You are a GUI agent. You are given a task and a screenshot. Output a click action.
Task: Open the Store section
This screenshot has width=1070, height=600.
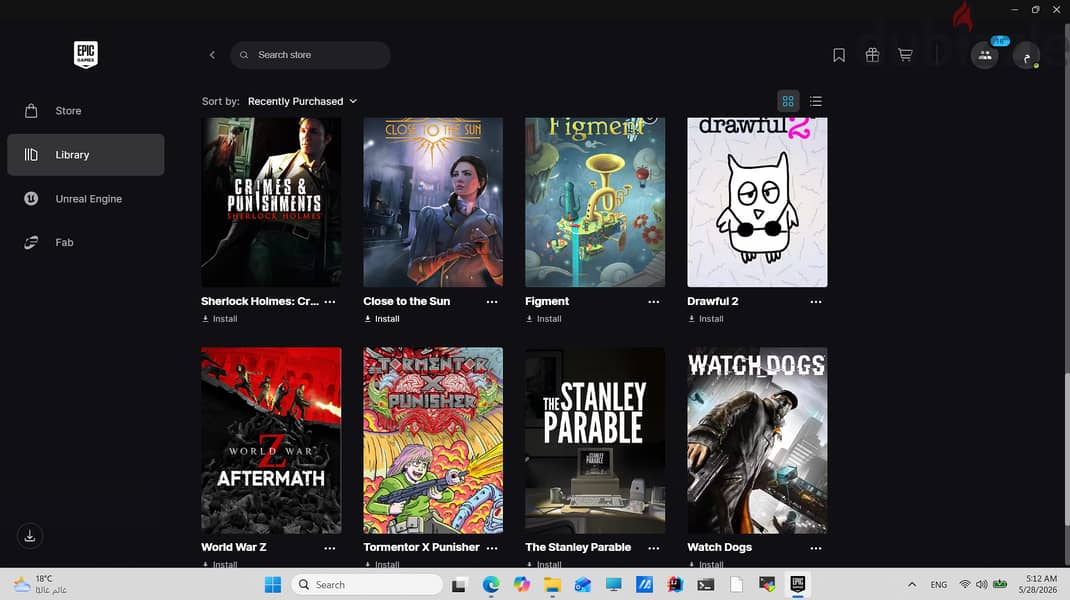(86, 111)
